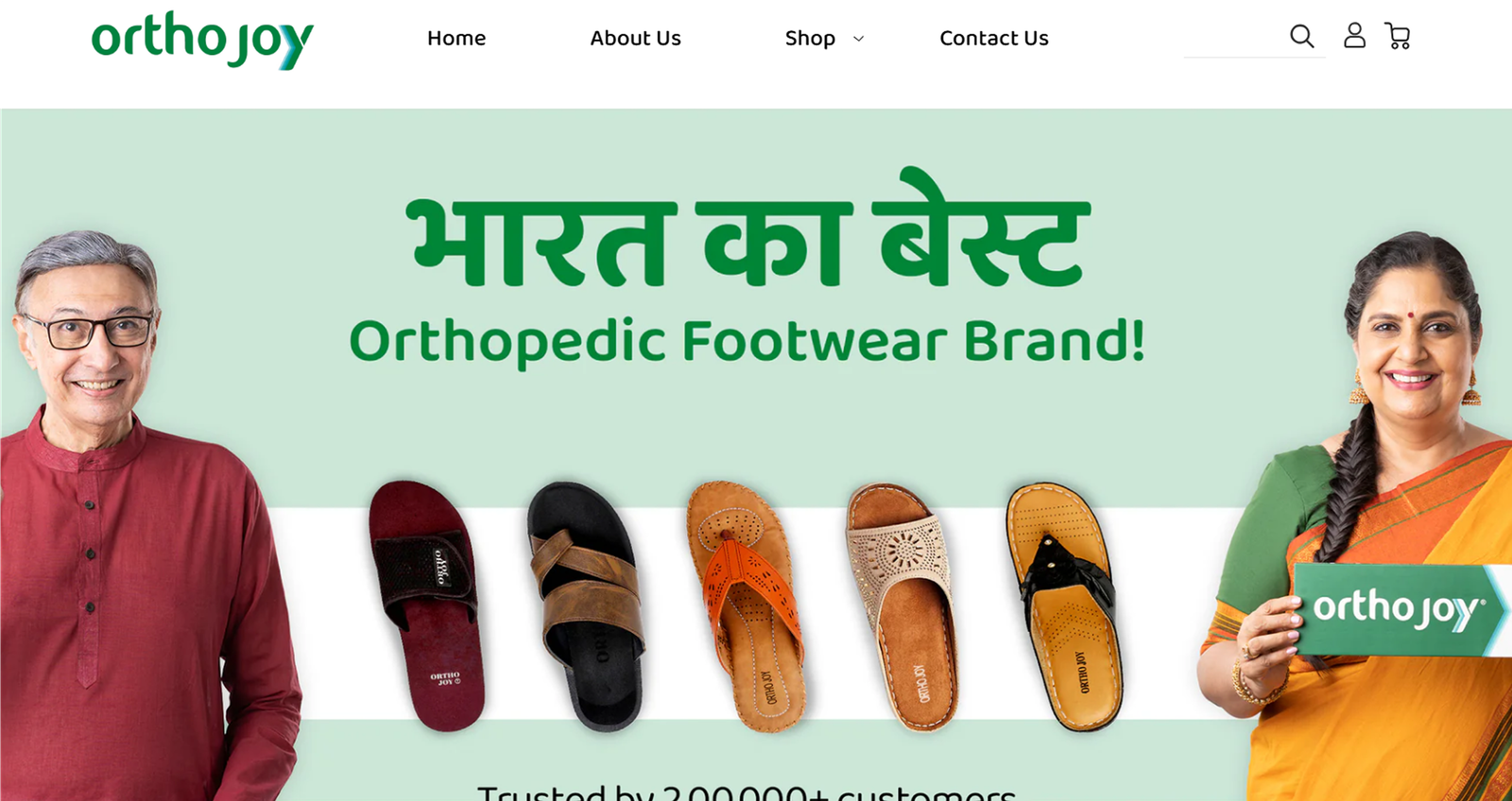Open the About Us page
1512x801 pixels.
635,39
